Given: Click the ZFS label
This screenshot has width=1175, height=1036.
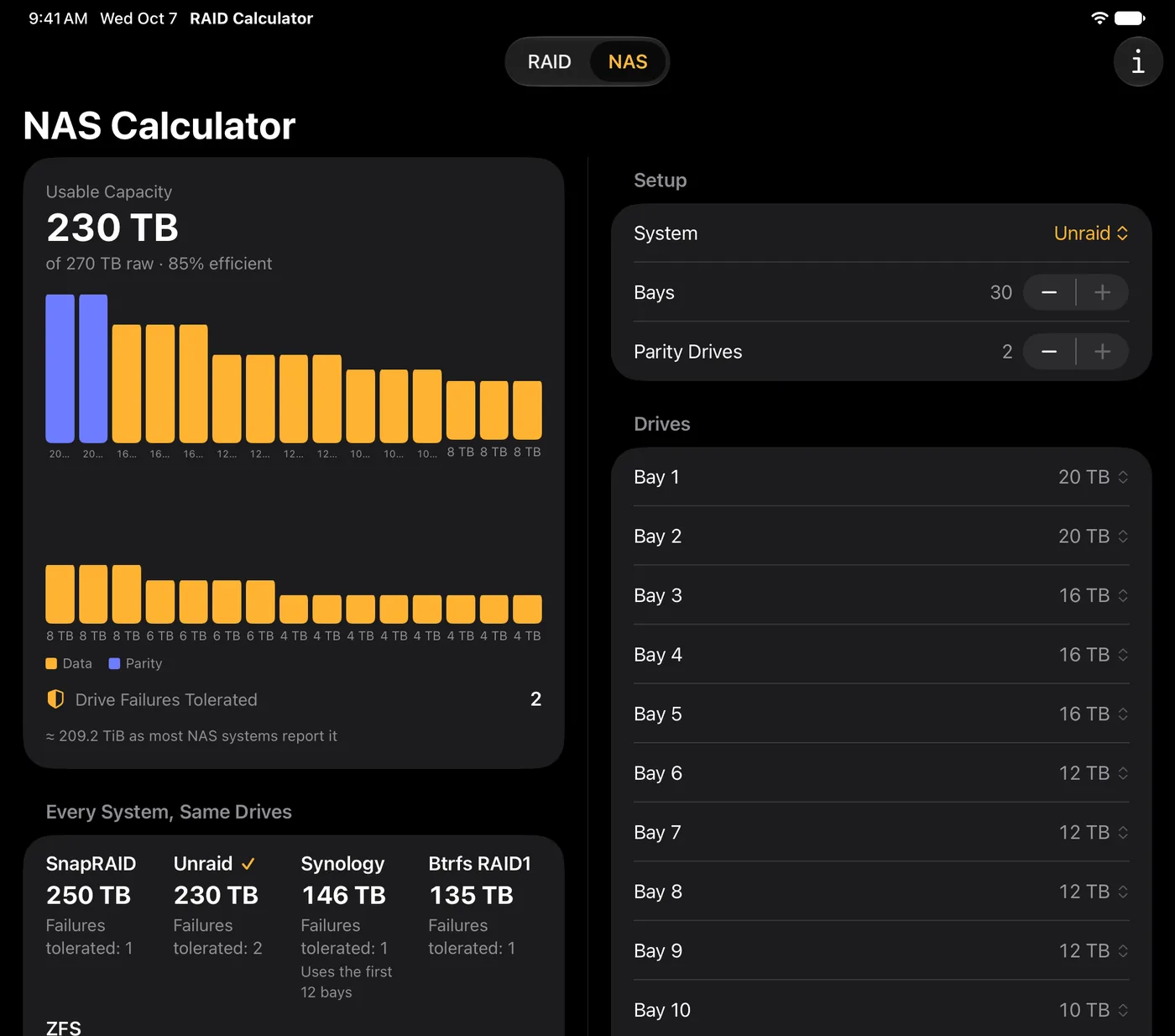Looking at the screenshot, I should point(64,1028).
